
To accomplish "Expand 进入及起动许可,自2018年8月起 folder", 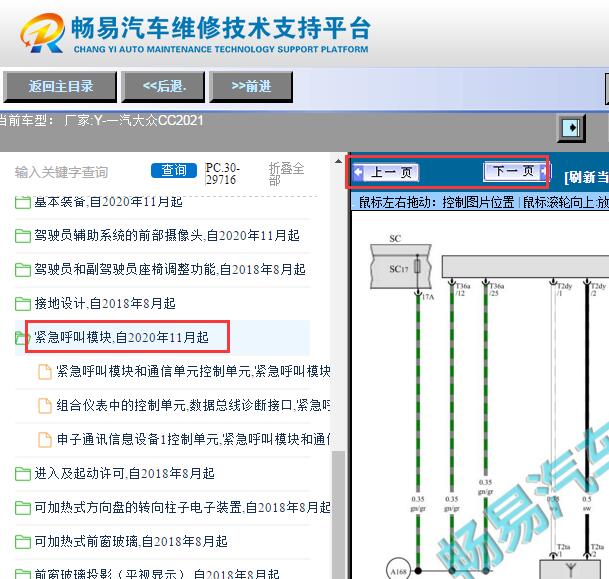I will pos(124,473).
